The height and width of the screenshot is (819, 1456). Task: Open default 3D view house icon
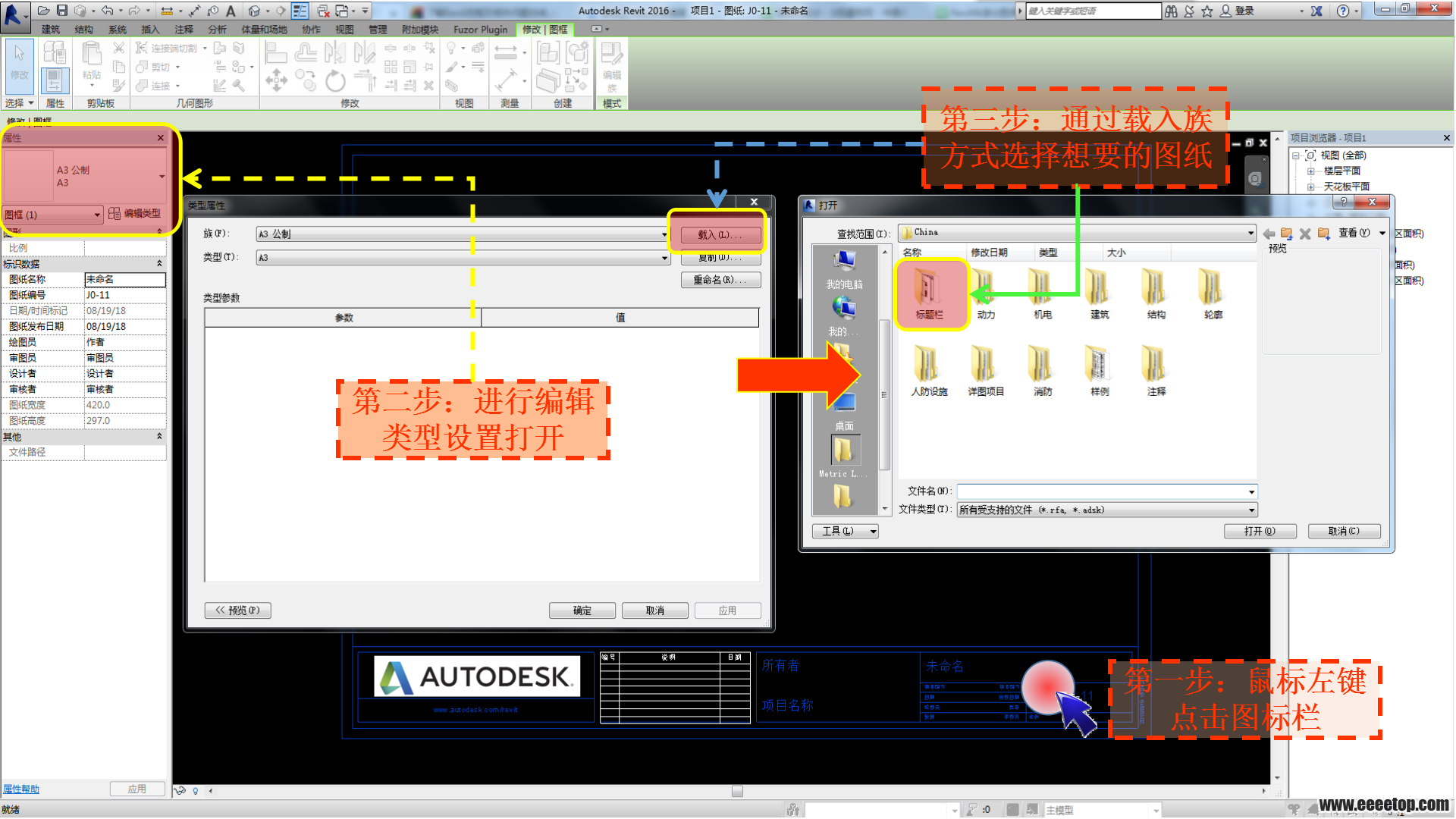click(254, 11)
